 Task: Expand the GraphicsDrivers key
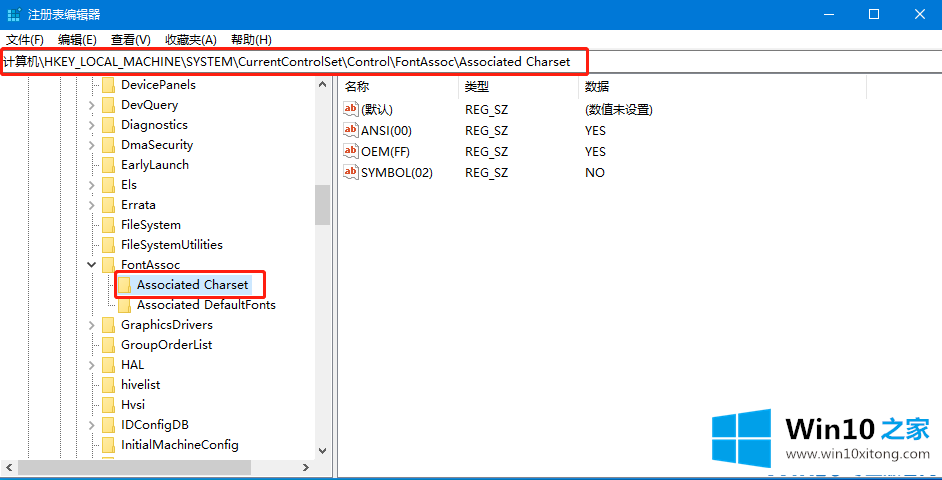91,325
